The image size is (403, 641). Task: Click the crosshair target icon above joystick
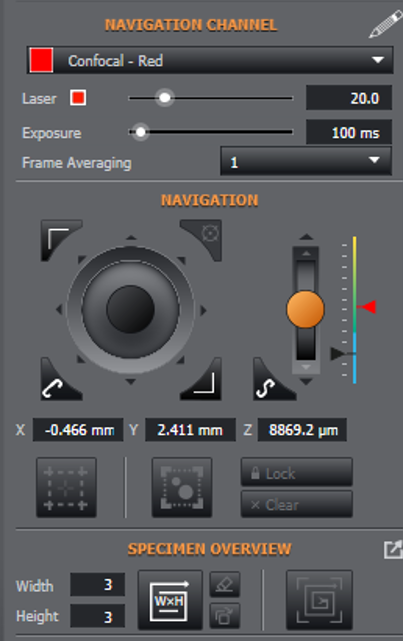click(x=202, y=240)
